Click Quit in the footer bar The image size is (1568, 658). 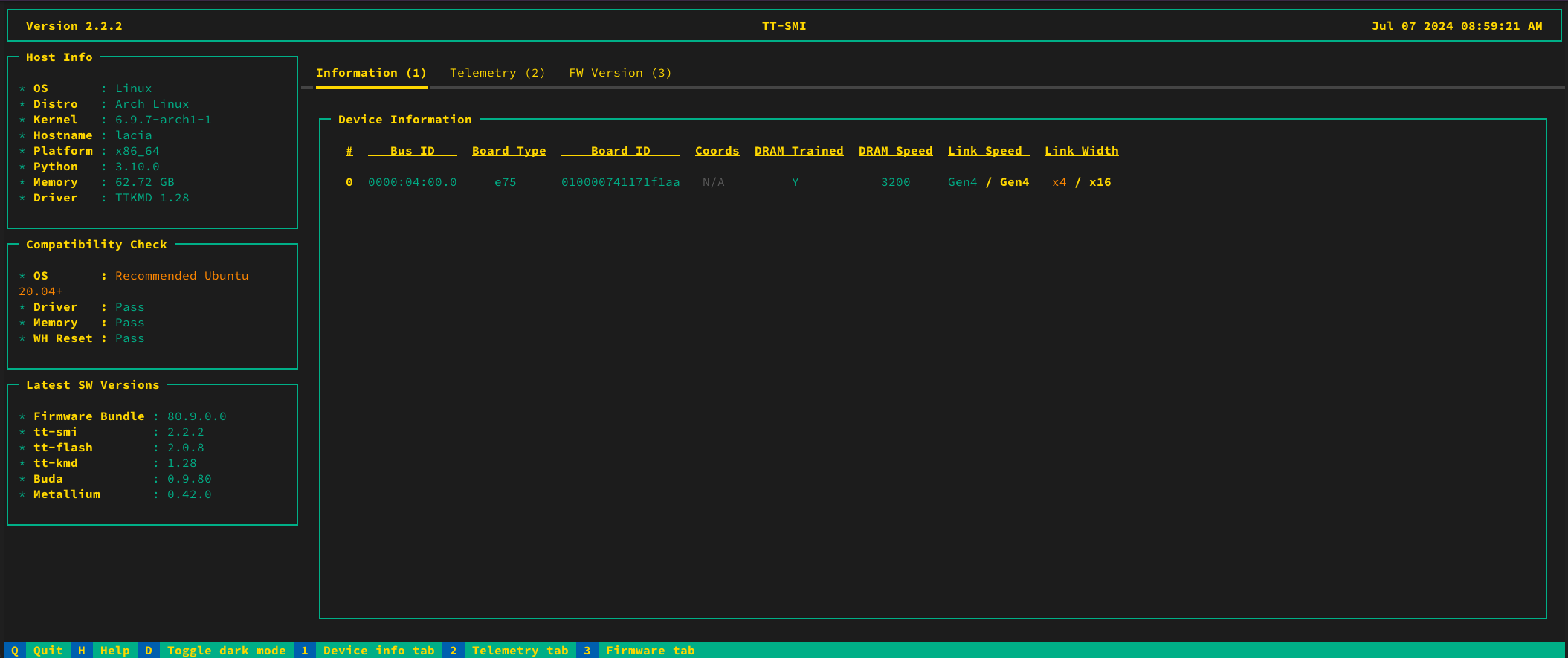click(x=48, y=650)
